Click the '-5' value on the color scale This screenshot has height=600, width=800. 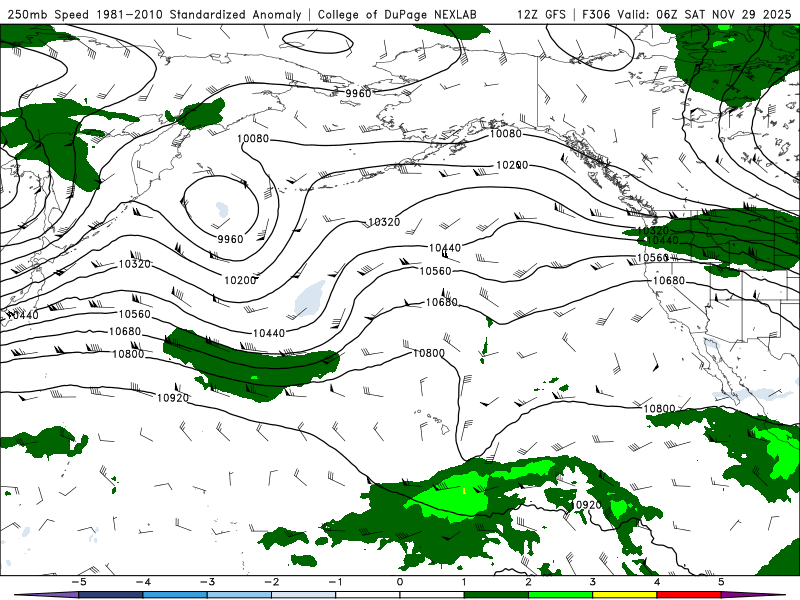pos(79,582)
